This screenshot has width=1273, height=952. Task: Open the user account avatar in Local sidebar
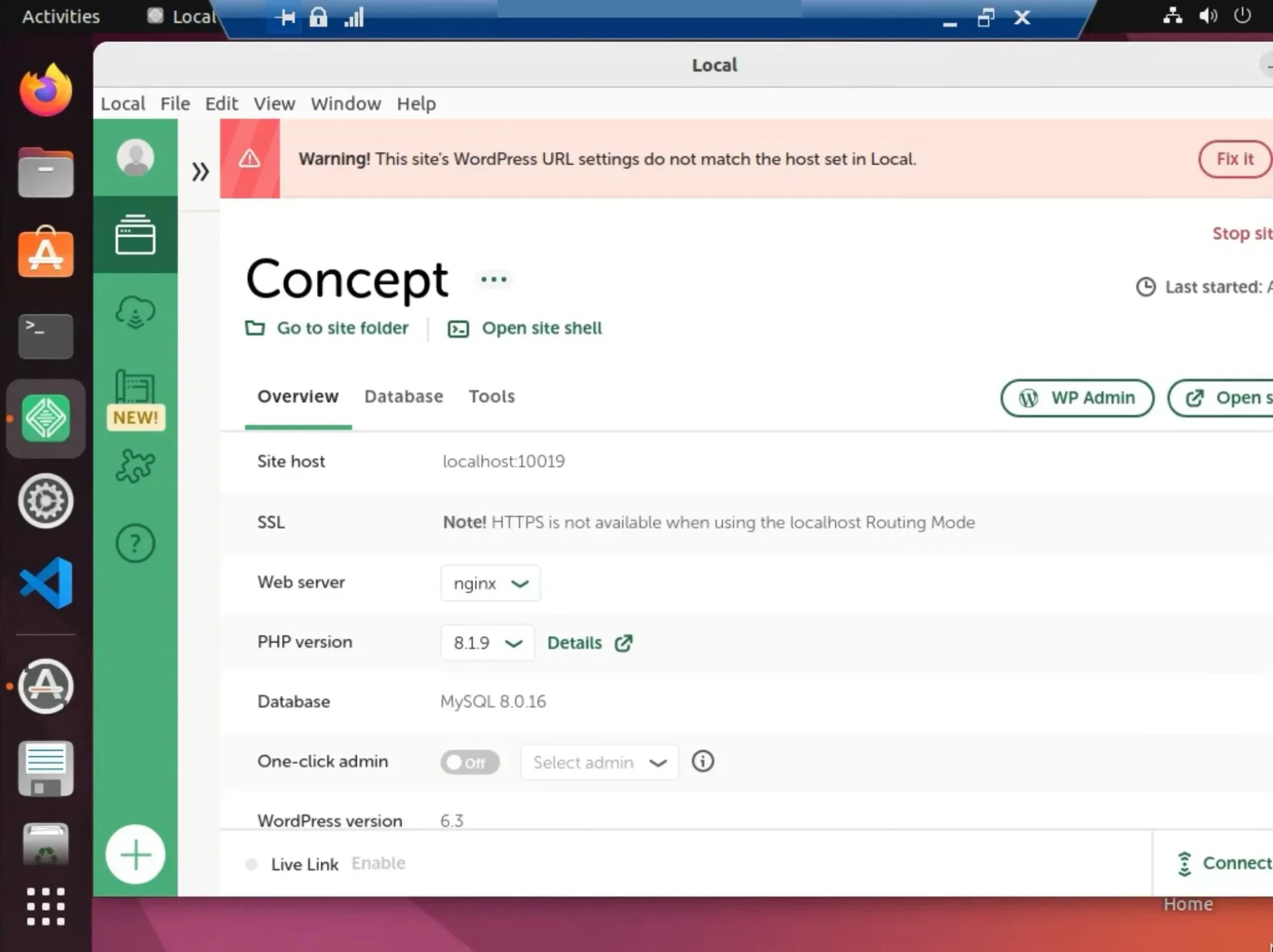point(136,157)
